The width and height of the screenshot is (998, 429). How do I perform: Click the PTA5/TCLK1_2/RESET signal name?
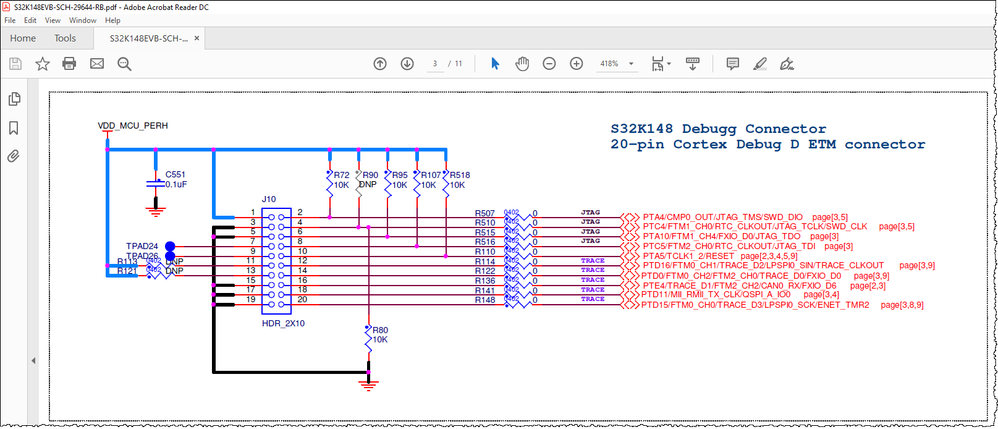[689, 256]
